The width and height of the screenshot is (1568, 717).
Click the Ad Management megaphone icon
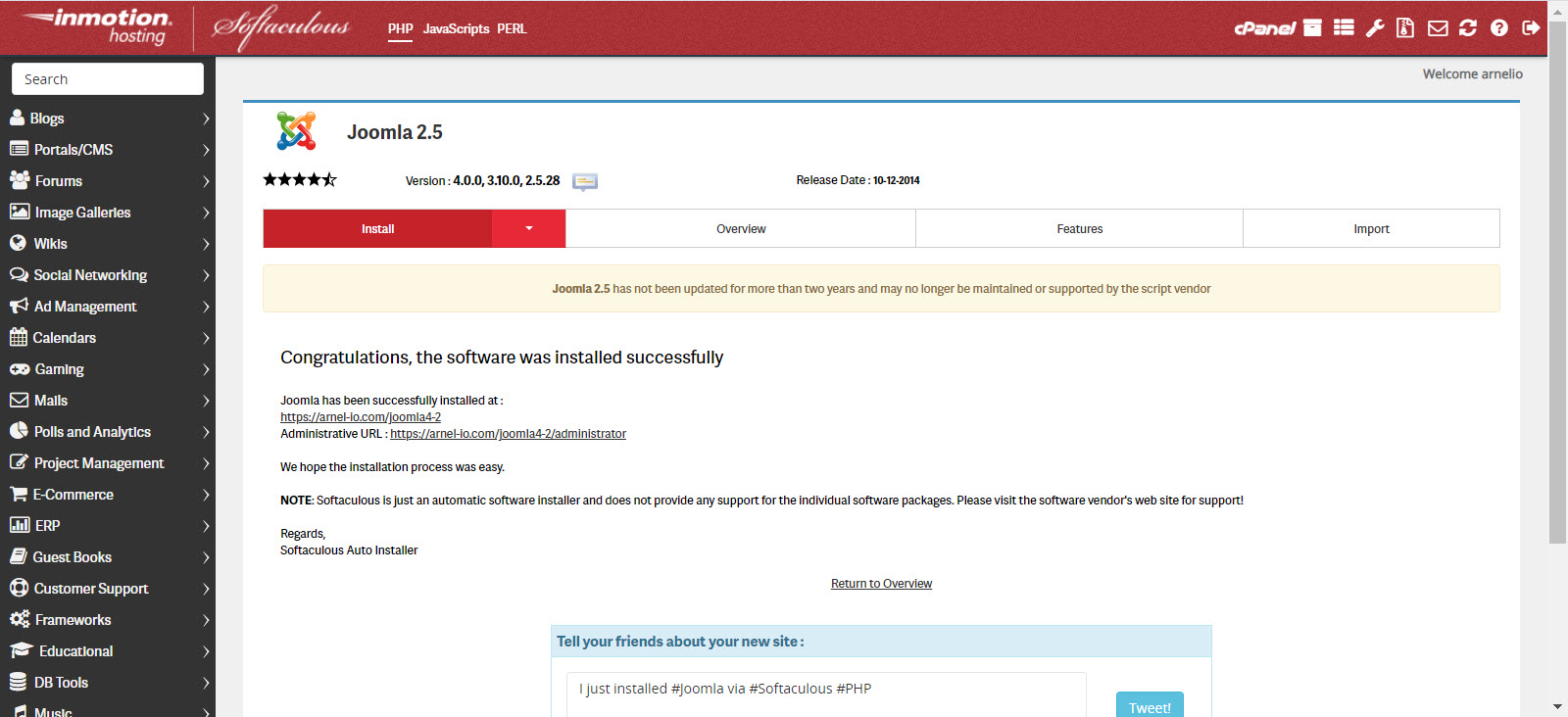point(19,306)
